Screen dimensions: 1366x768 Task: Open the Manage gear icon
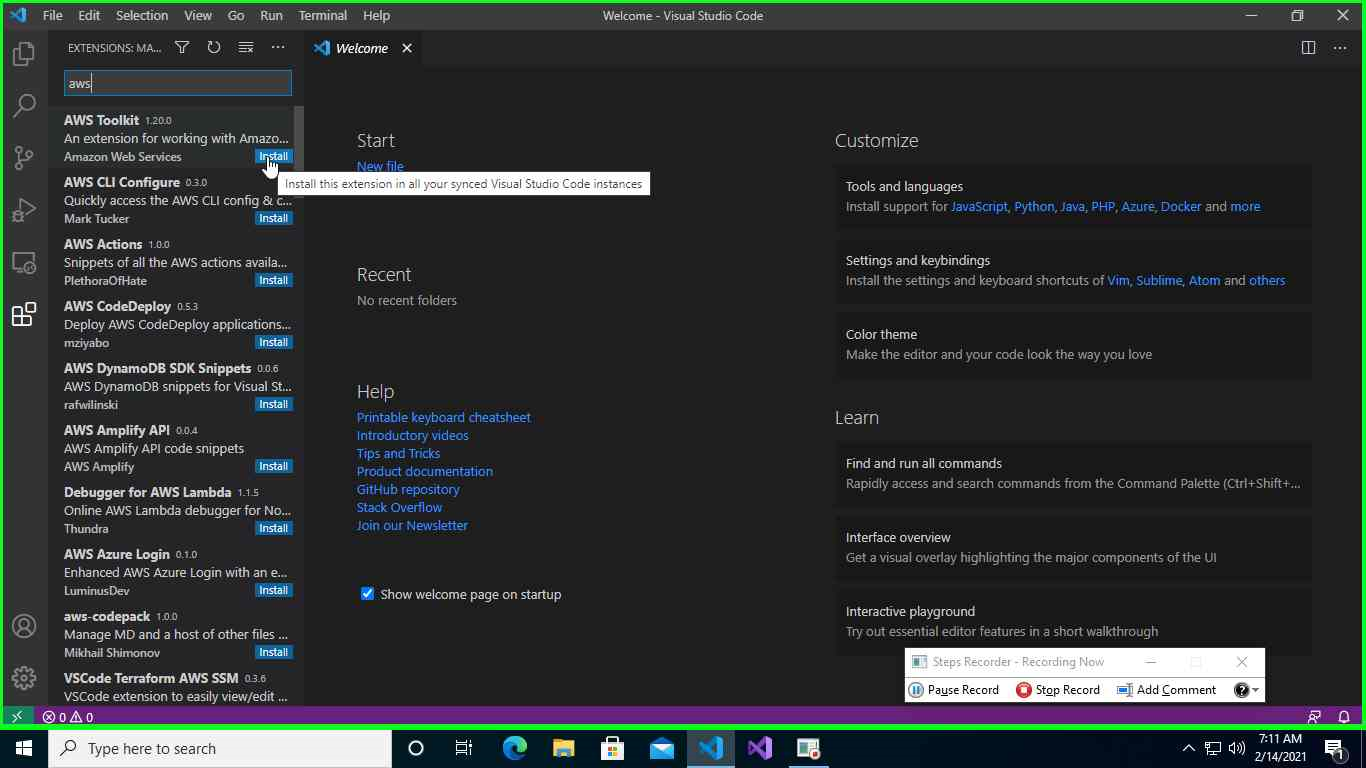tap(24, 678)
